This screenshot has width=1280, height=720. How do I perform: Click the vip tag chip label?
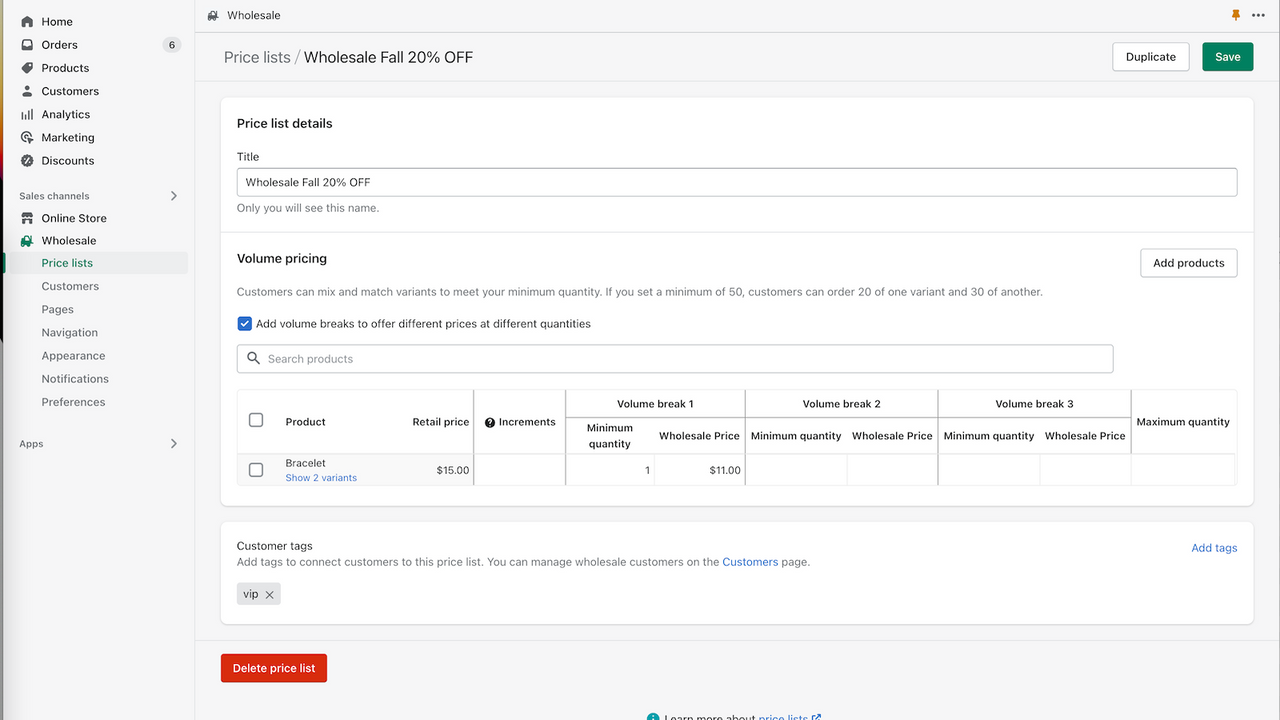click(x=250, y=594)
